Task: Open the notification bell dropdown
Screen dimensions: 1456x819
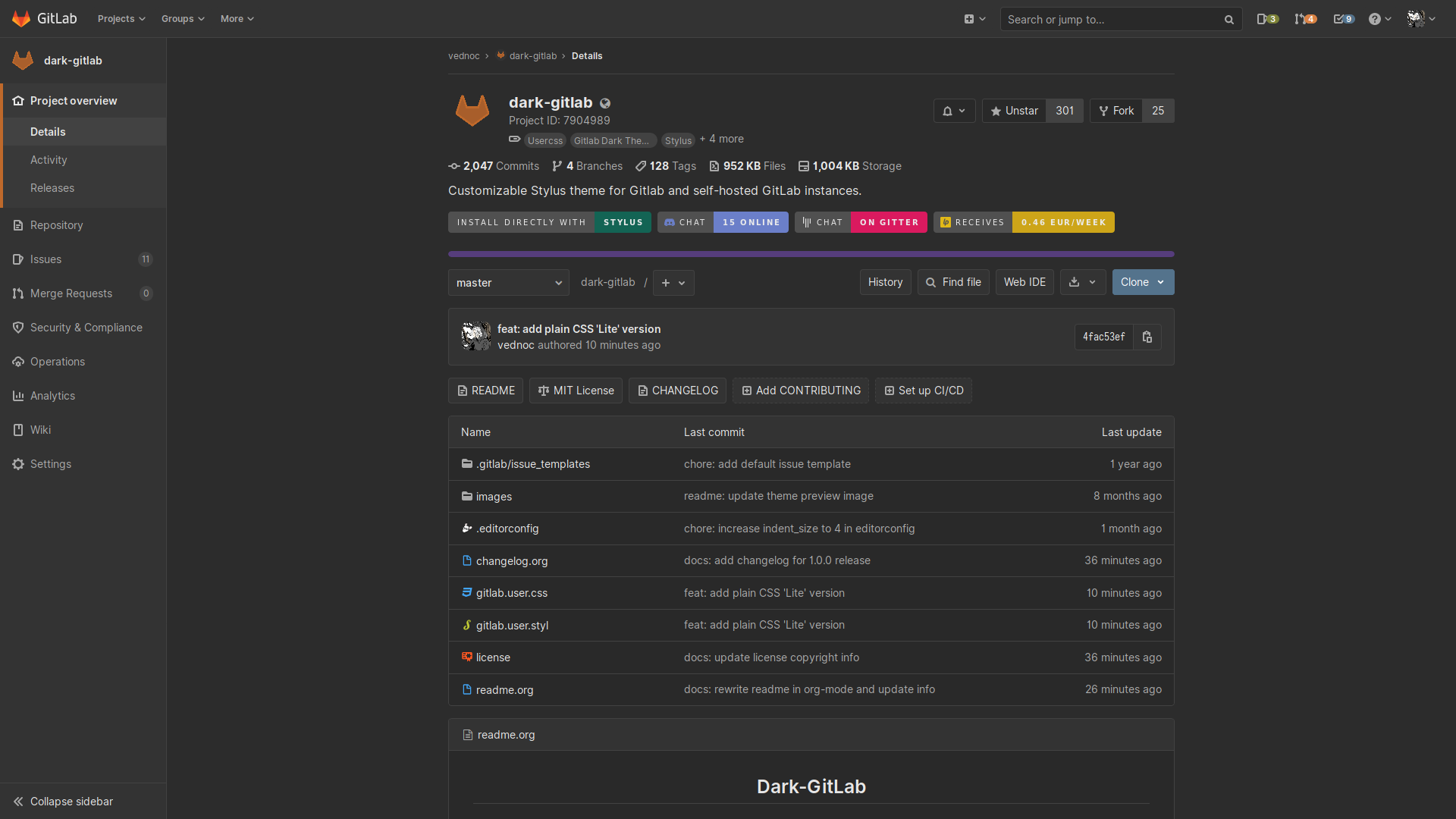Action: tap(954, 111)
